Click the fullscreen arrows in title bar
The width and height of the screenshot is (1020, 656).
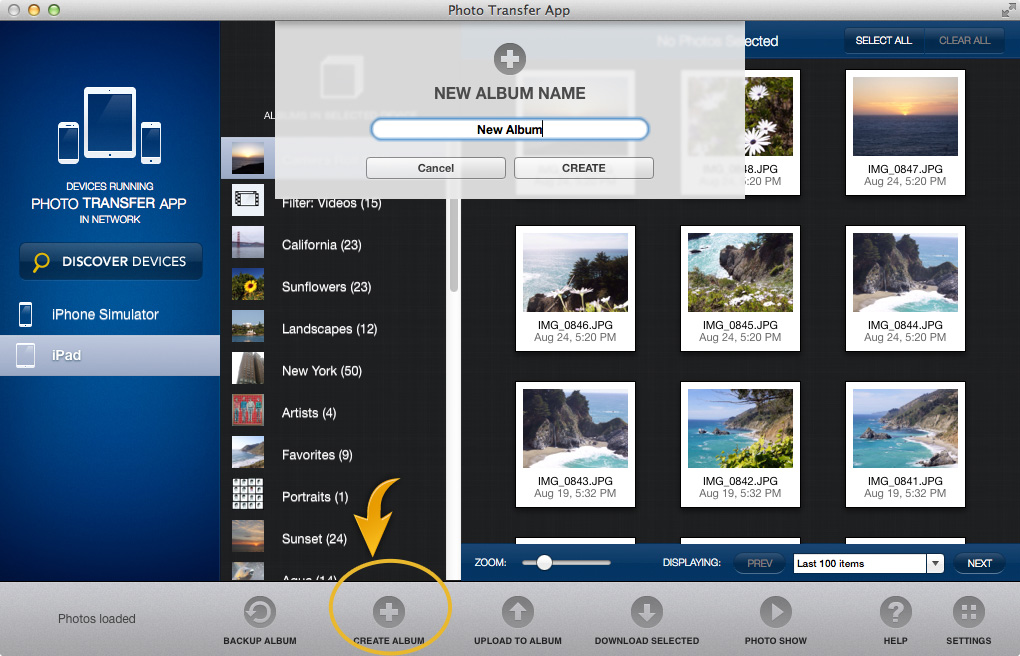[1008, 10]
